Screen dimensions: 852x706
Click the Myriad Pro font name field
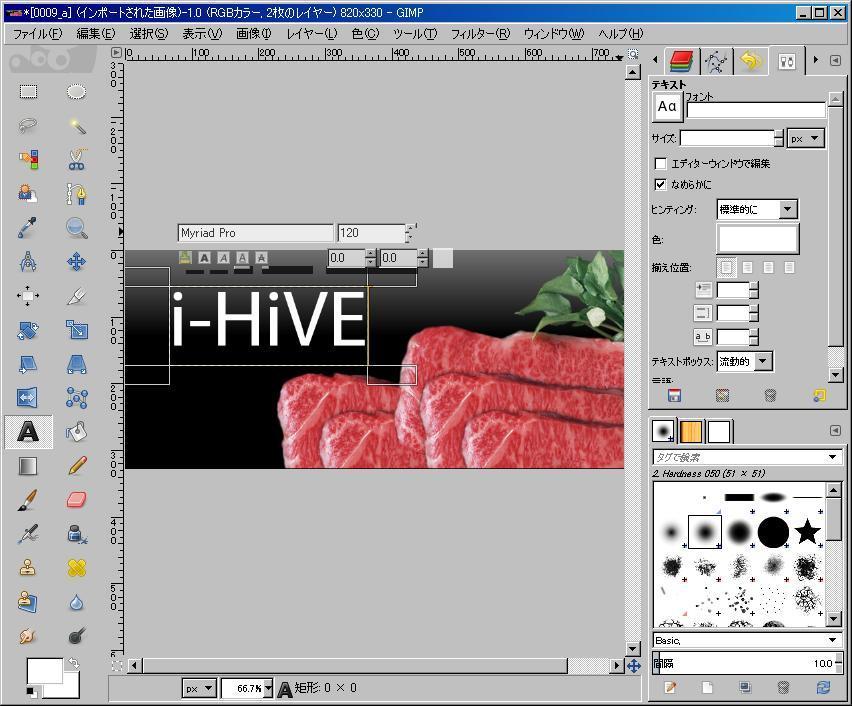(255, 233)
